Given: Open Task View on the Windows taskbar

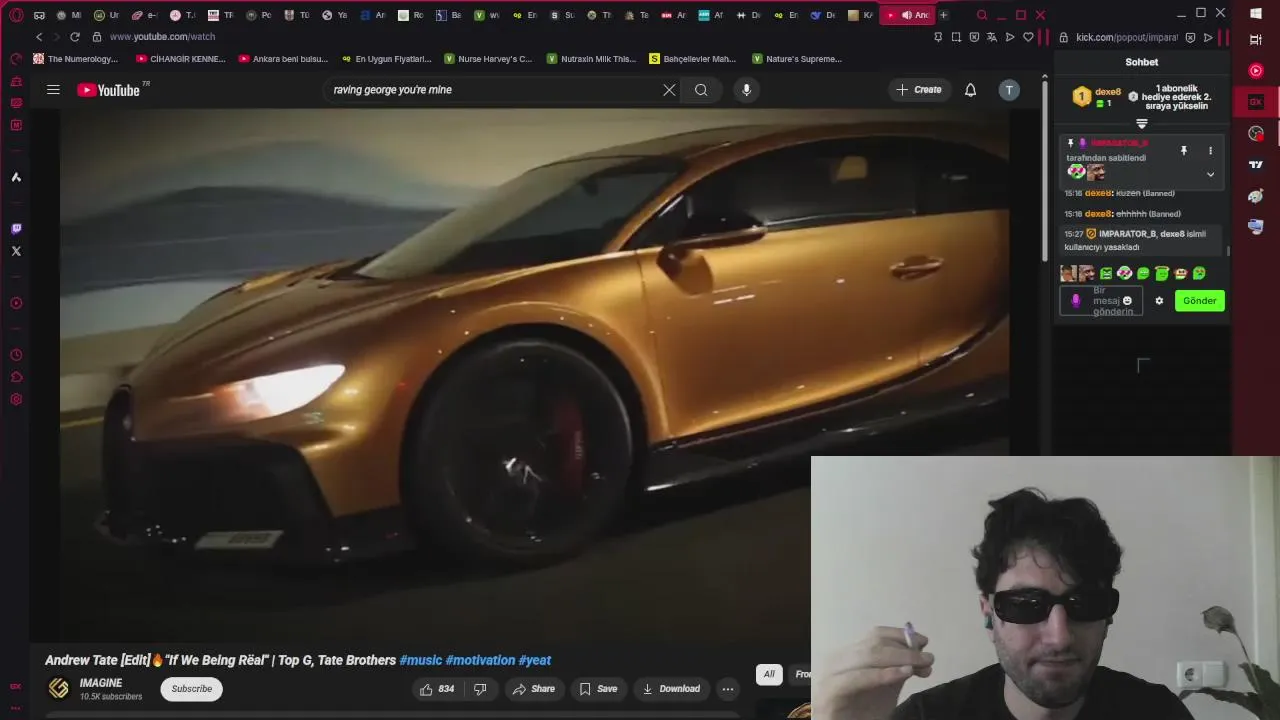Looking at the screenshot, I should pos(1256,40).
